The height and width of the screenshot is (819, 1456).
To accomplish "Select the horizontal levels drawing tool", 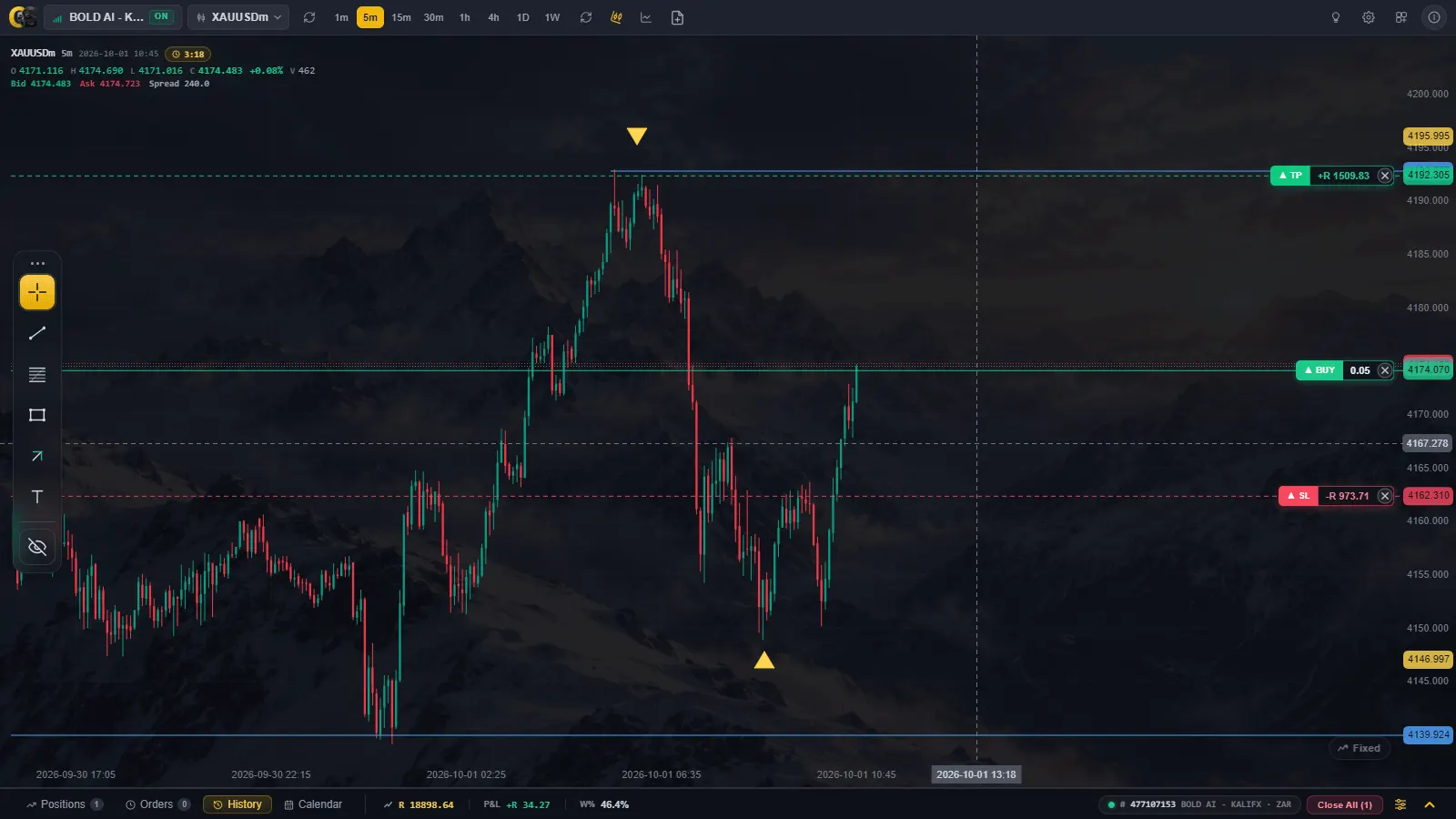I will tap(37, 374).
